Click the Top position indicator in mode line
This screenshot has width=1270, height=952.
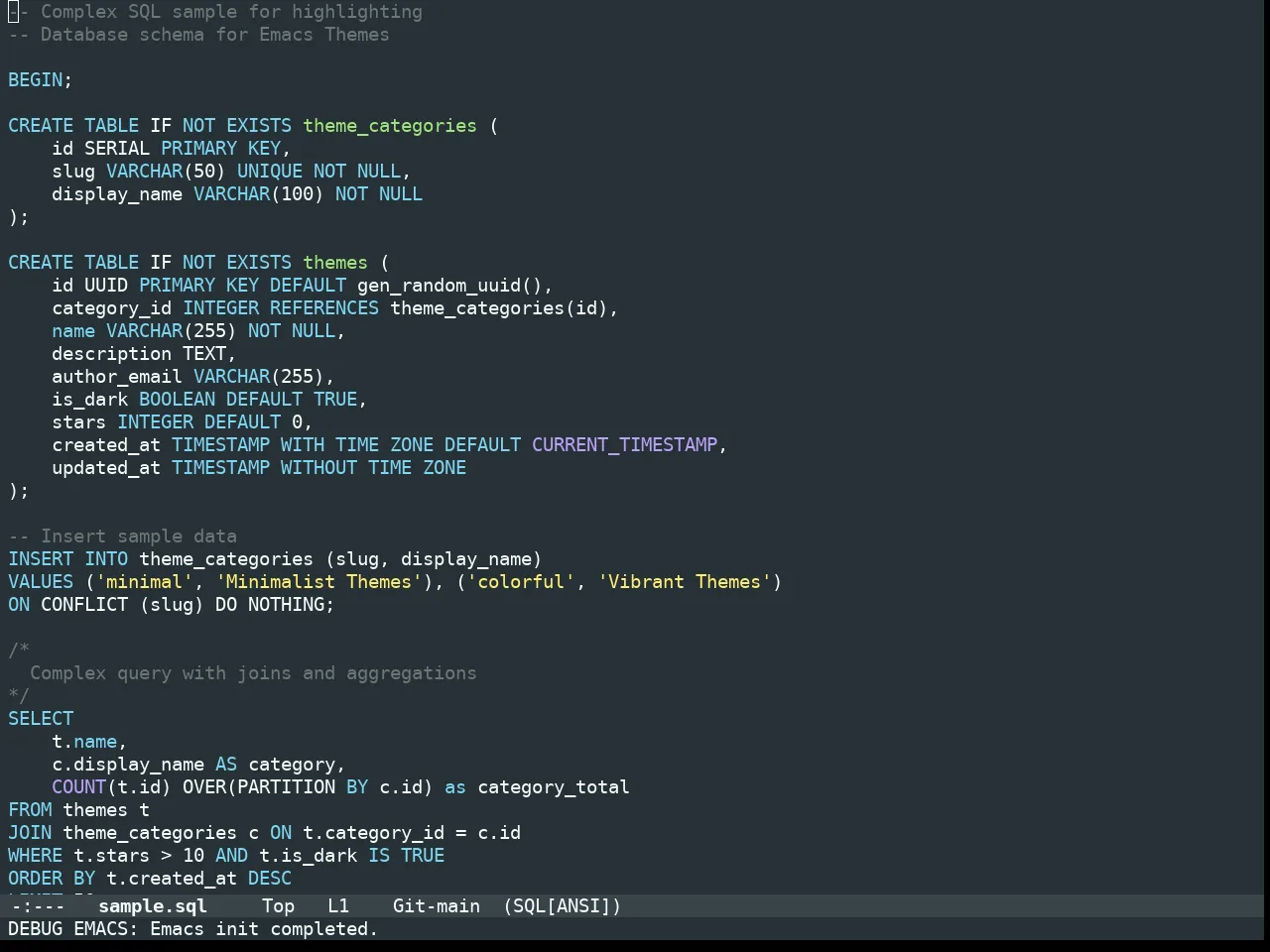[x=278, y=906]
